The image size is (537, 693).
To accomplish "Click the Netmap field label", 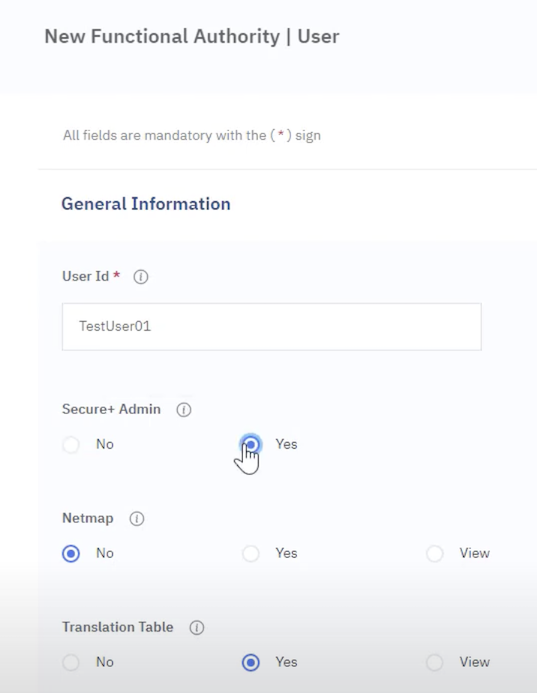I will click(x=88, y=518).
